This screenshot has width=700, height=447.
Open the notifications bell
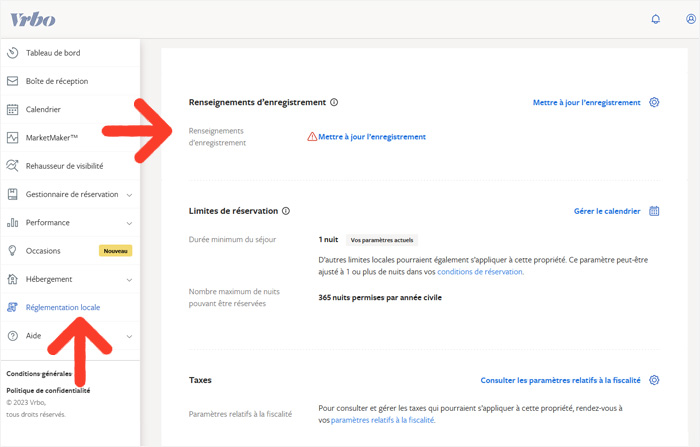click(655, 19)
